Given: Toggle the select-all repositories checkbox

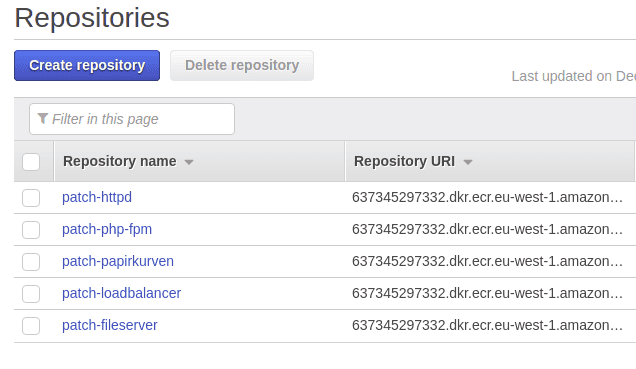Looking at the screenshot, I should [31, 162].
